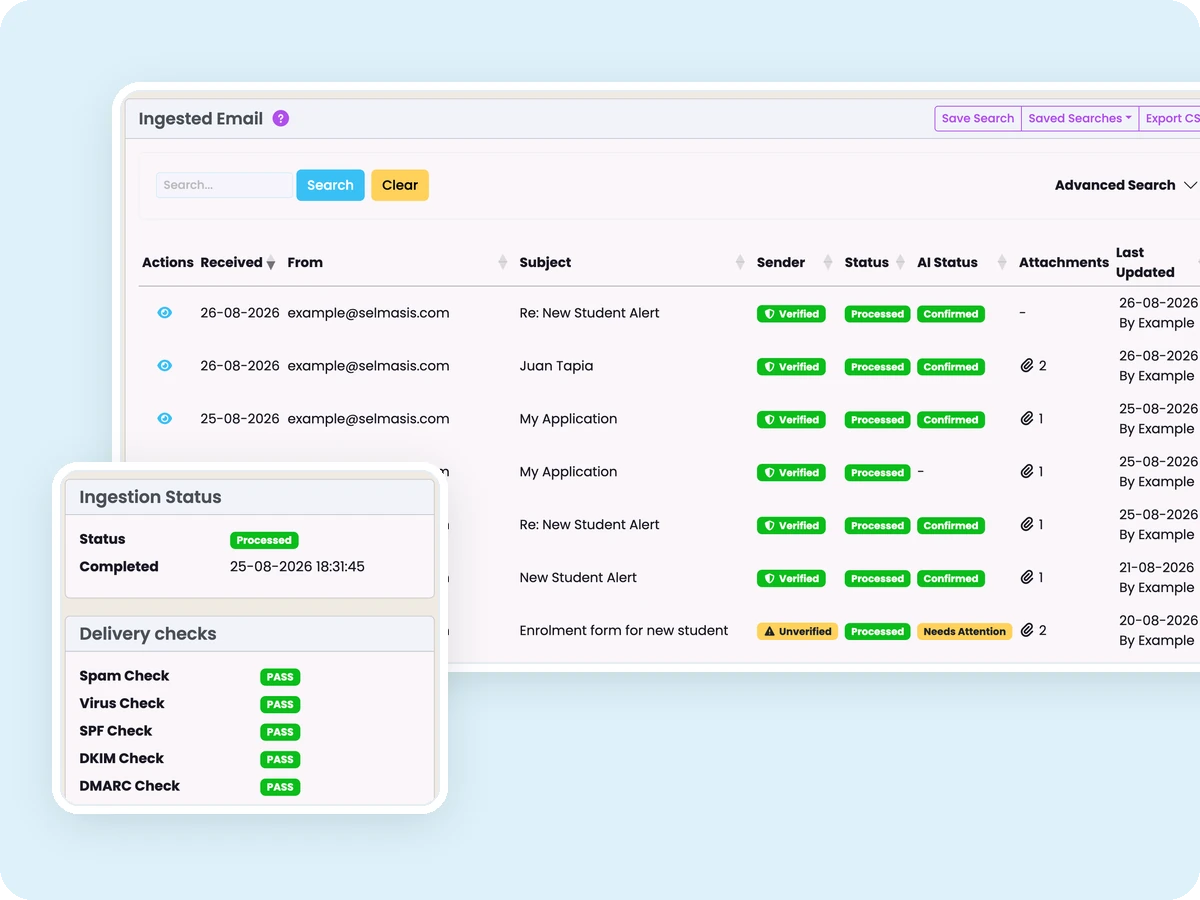Click Confirmed badge in Juan Tapia row
Viewport: 1200px width, 900px height.
951,367
